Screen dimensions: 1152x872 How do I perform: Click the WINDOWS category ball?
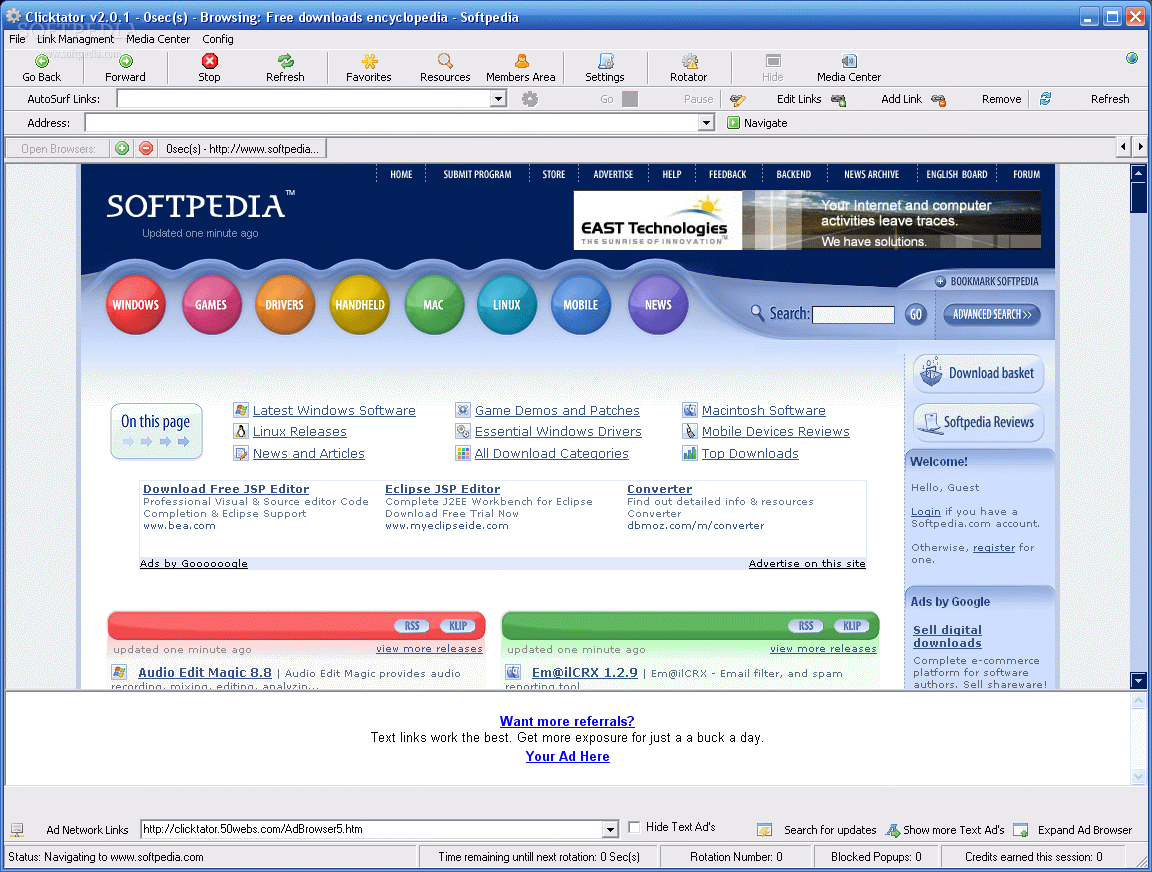click(136, 304)
